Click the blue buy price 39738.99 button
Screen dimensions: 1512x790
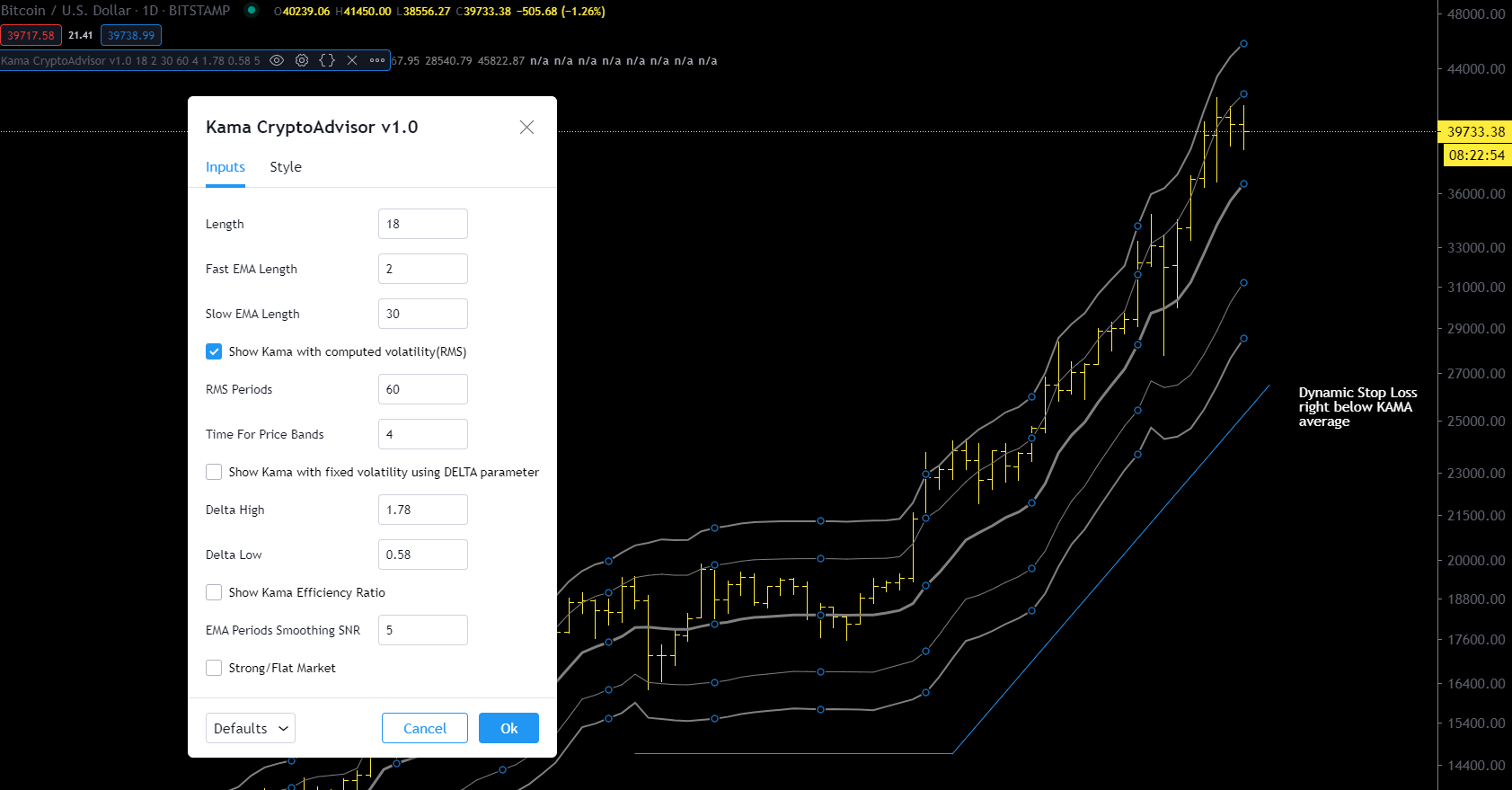point(131,36)
